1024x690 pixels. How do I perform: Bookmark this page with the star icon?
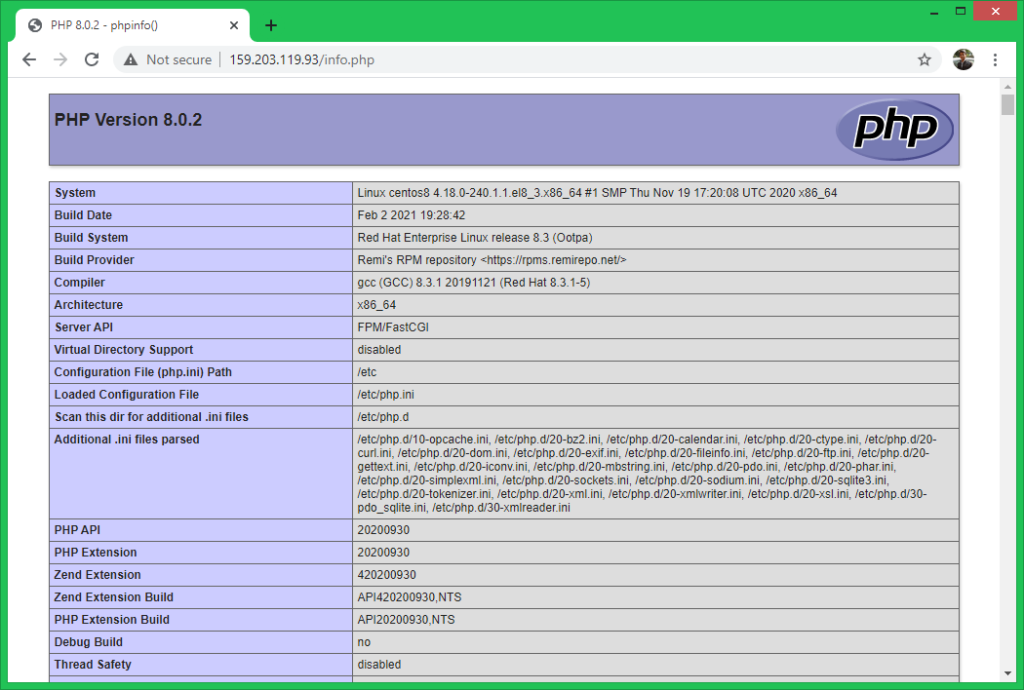click(x=924, y=60)
